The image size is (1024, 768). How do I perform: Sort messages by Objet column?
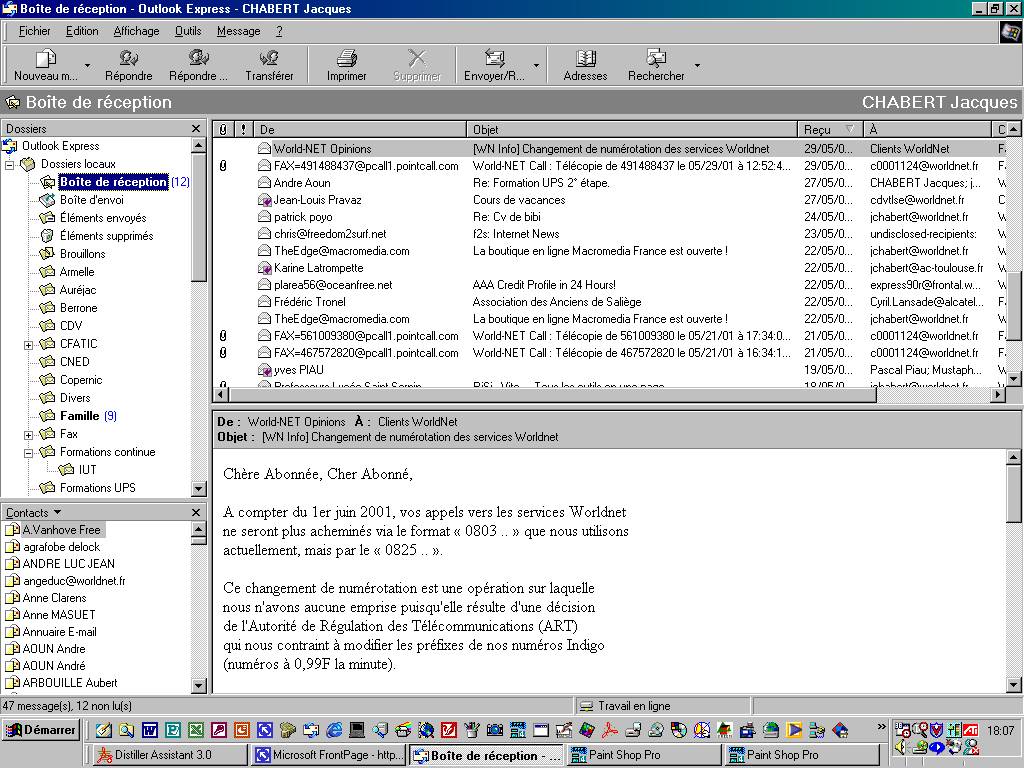[632, 129]
